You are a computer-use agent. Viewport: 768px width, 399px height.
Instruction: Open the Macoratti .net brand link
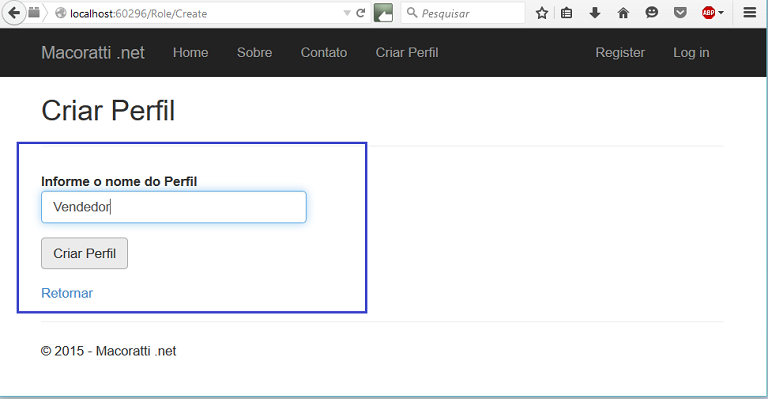pyautogui.click(x=93, y=52)
